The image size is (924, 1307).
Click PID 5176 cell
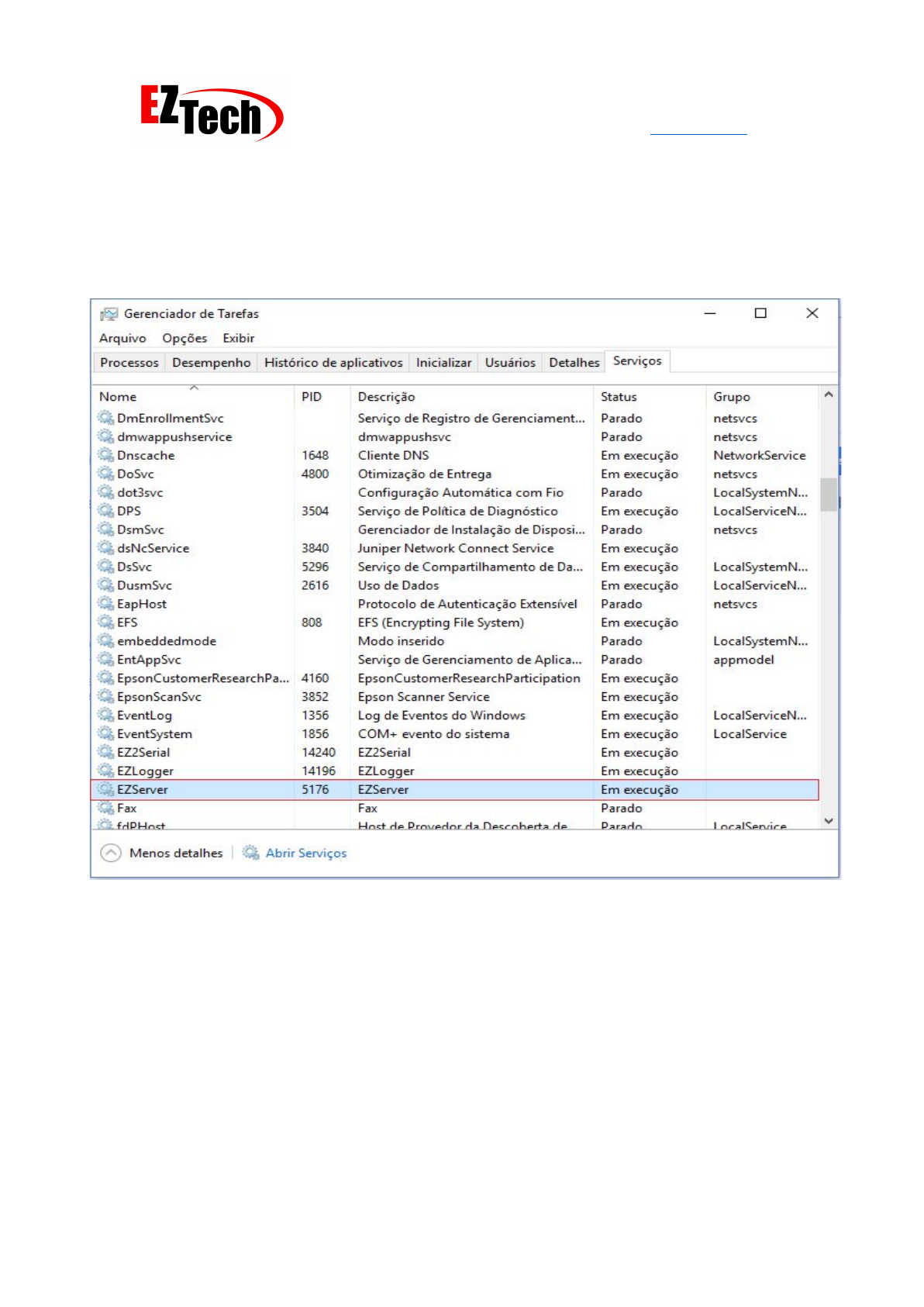click(x=315, y=790)
